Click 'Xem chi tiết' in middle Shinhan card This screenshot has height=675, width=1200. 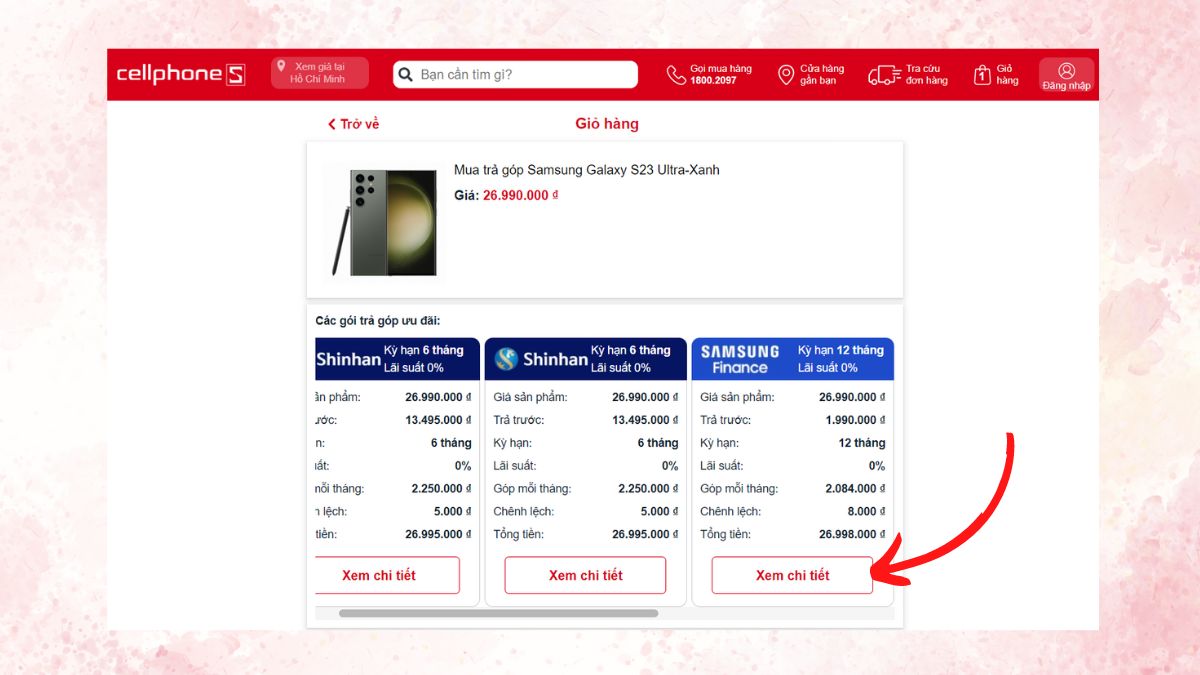tap(585, 575)
